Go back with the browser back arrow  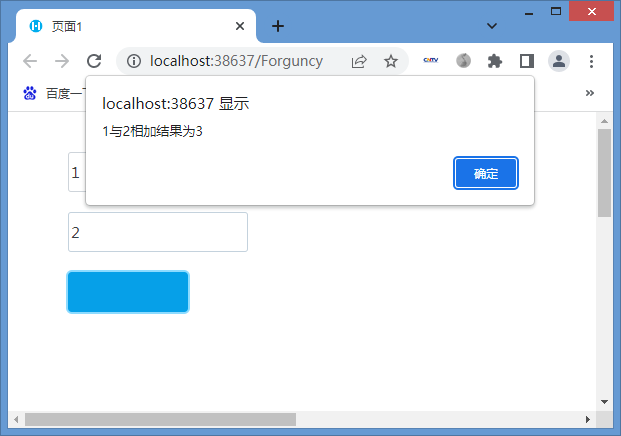point(30,61)
